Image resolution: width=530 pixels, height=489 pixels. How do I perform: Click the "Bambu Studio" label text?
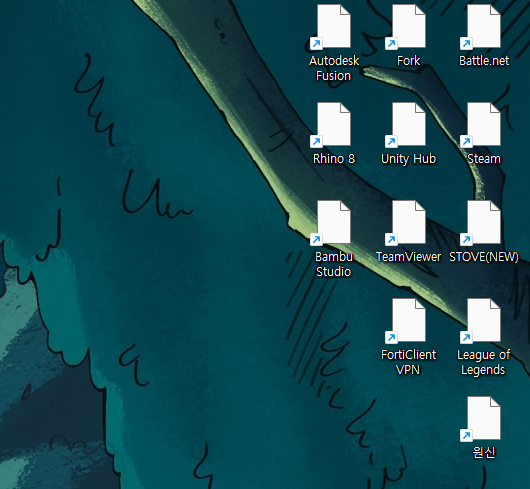pyautogui.click(x=334, y=264)
